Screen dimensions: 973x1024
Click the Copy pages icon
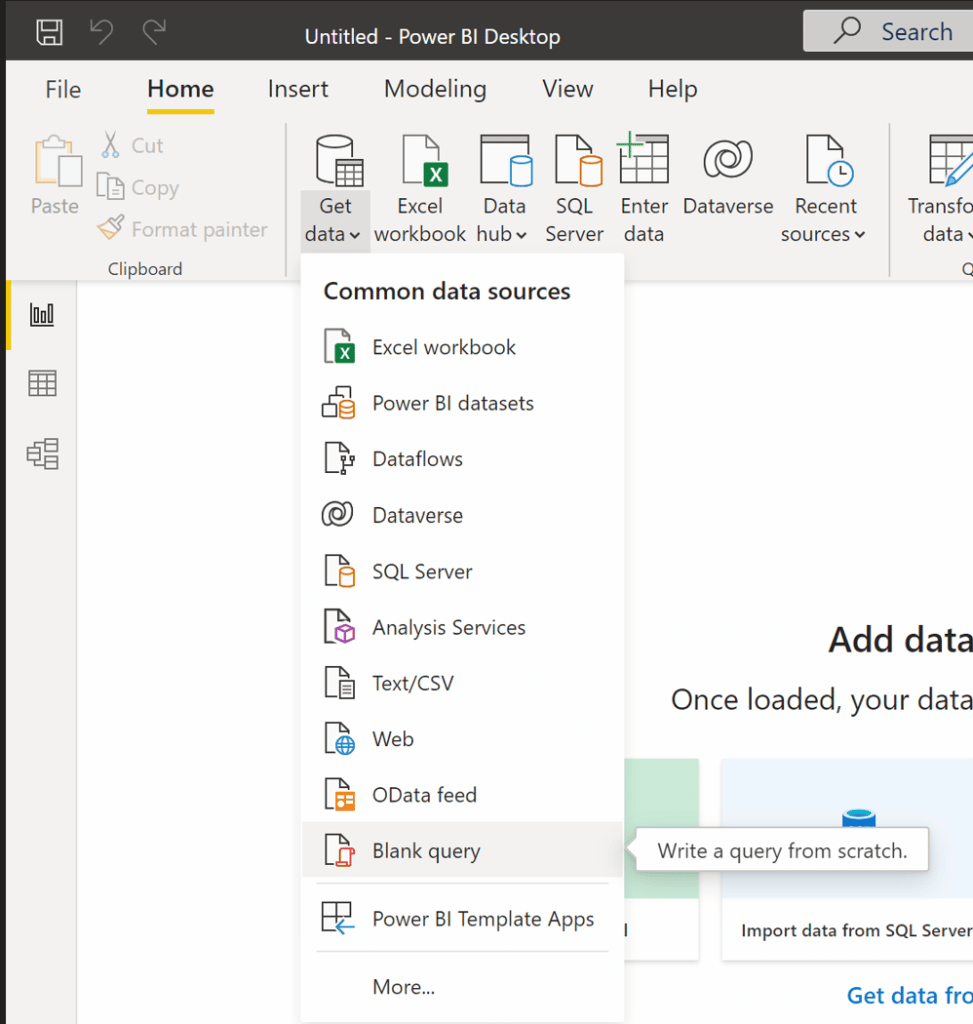110,186
